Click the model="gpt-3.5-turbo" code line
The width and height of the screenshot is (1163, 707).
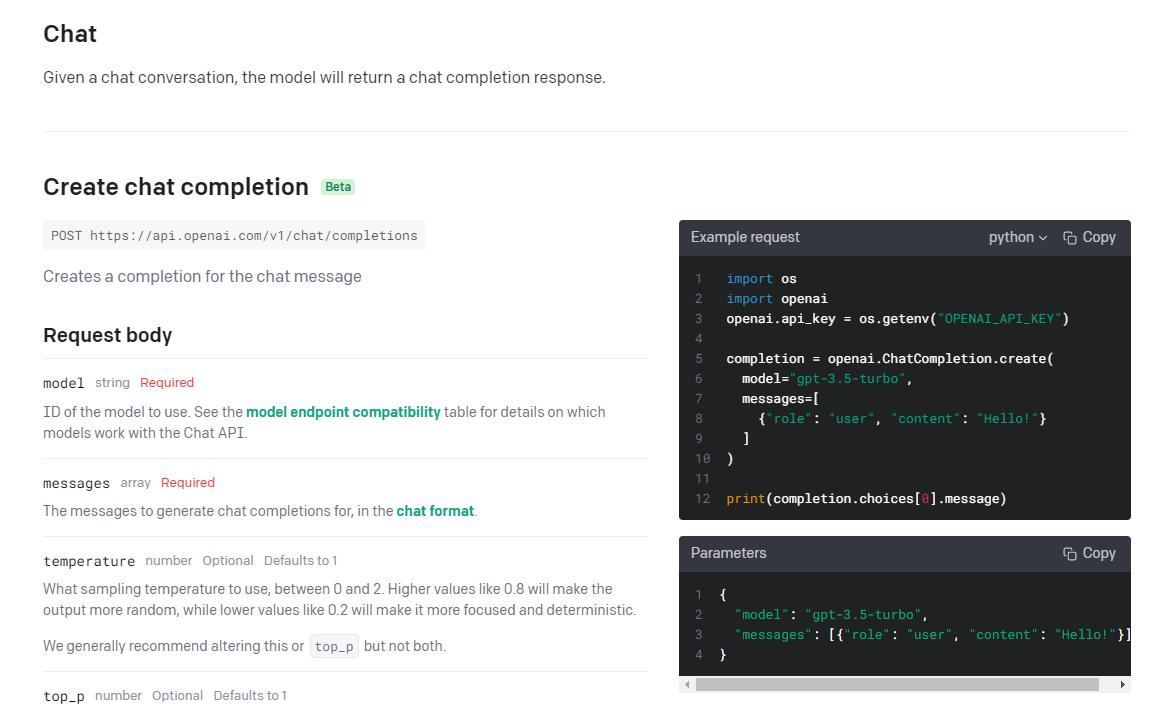827,379
